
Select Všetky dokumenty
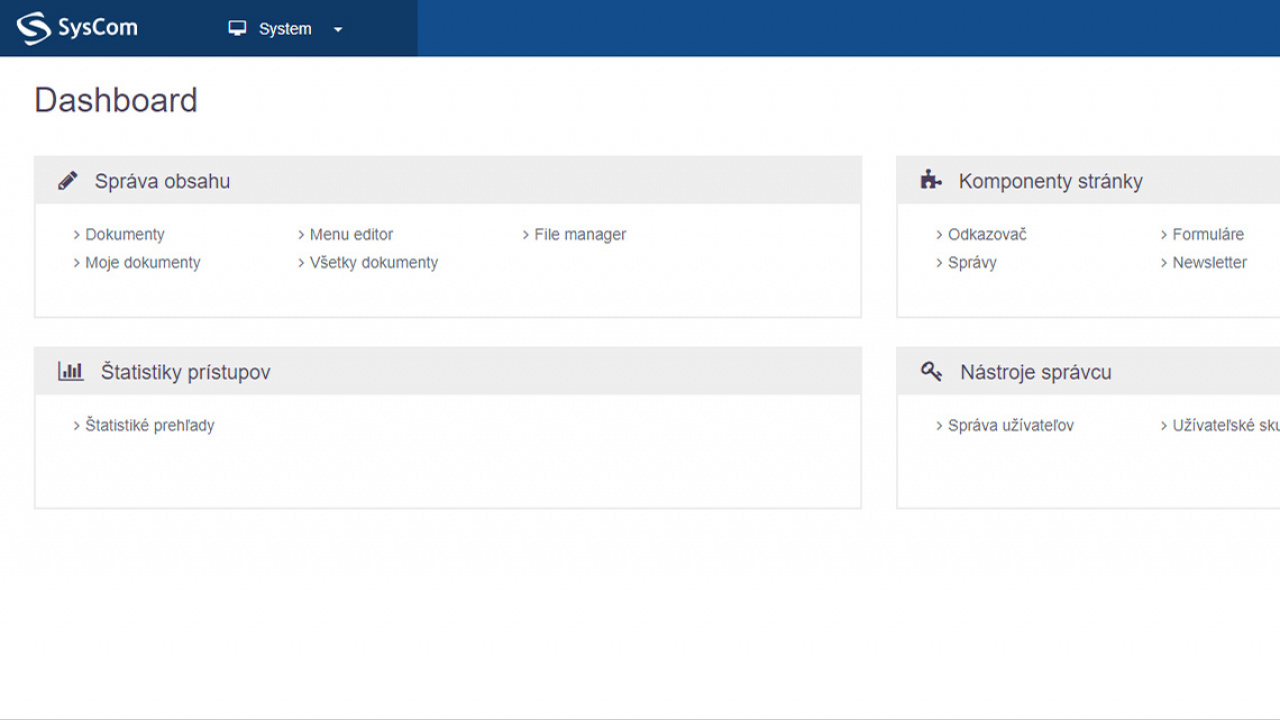coord(373,262)
